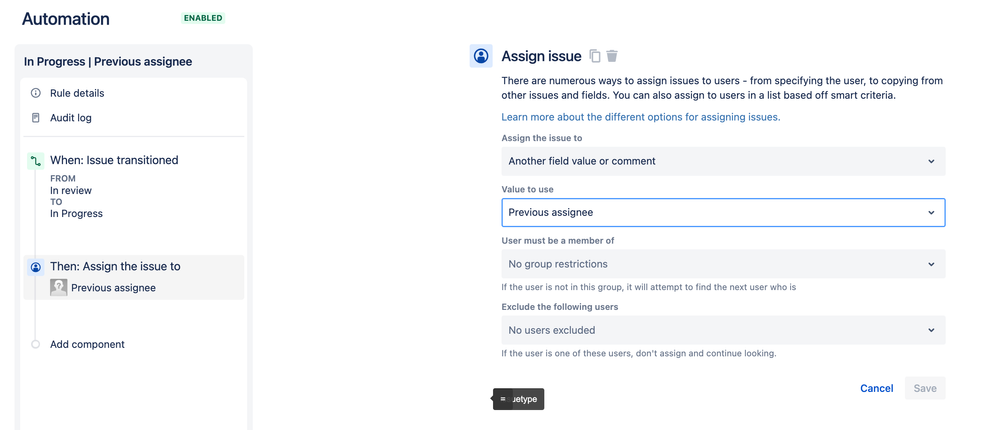This screenshot has width=999, height=430.
Task: Click the Cancel button
Action: 877,388
